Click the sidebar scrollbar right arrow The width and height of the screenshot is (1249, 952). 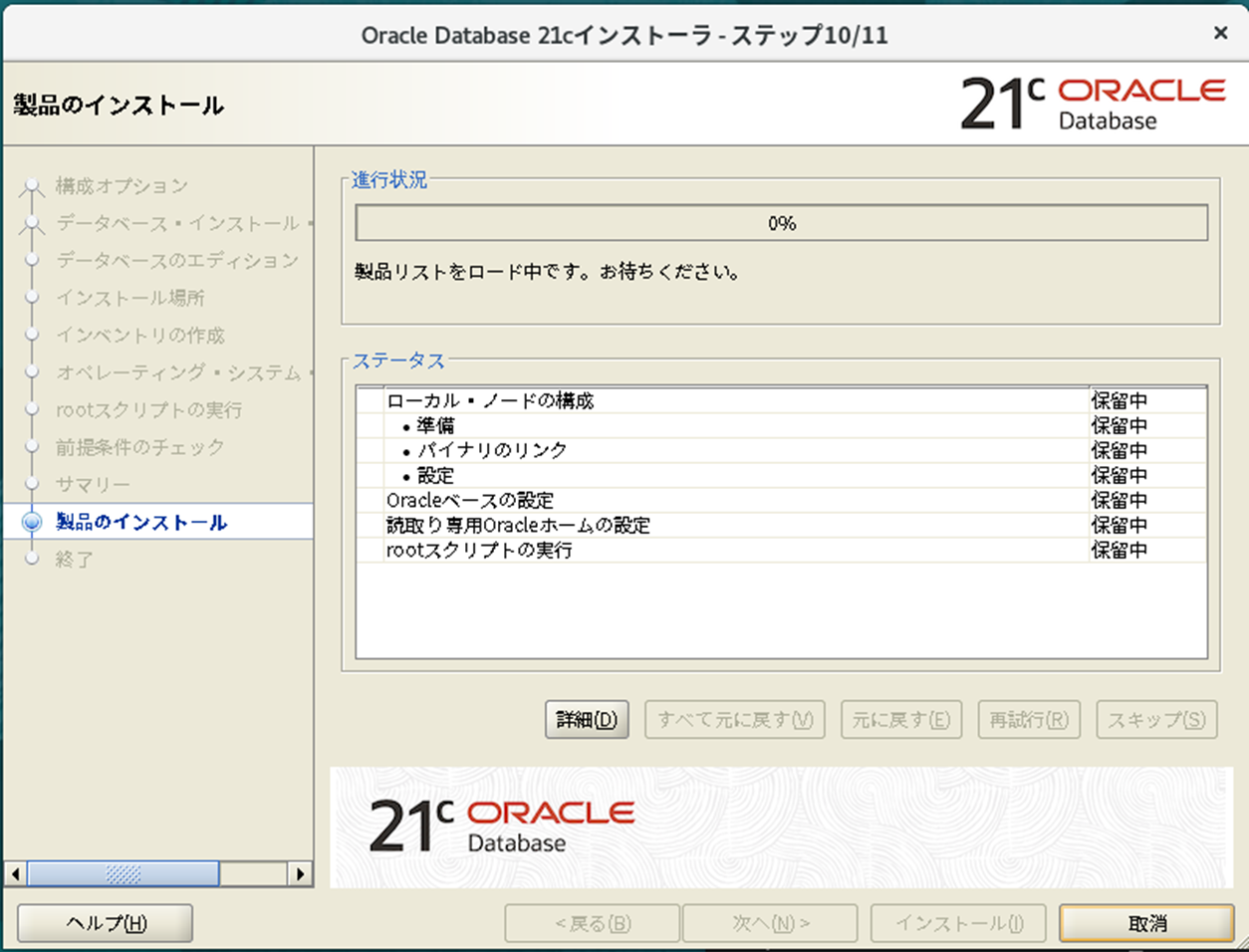300,873
